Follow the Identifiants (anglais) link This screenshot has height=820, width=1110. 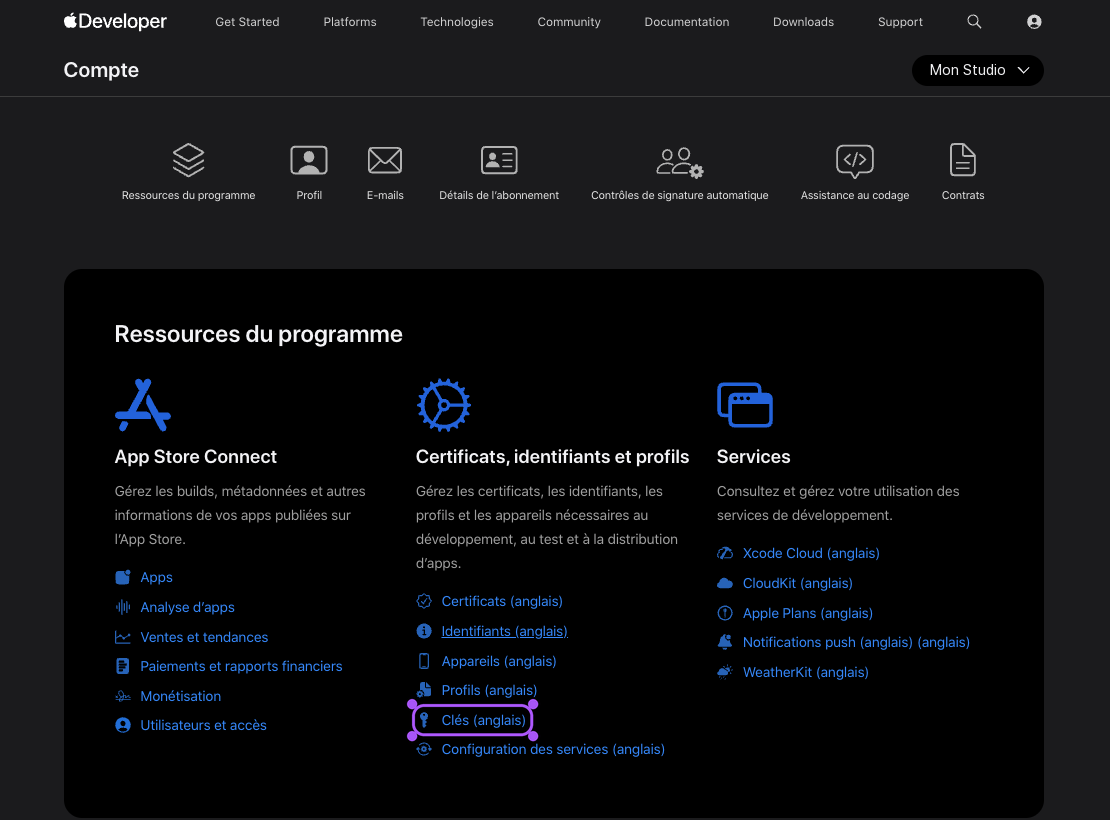point(505,631)
